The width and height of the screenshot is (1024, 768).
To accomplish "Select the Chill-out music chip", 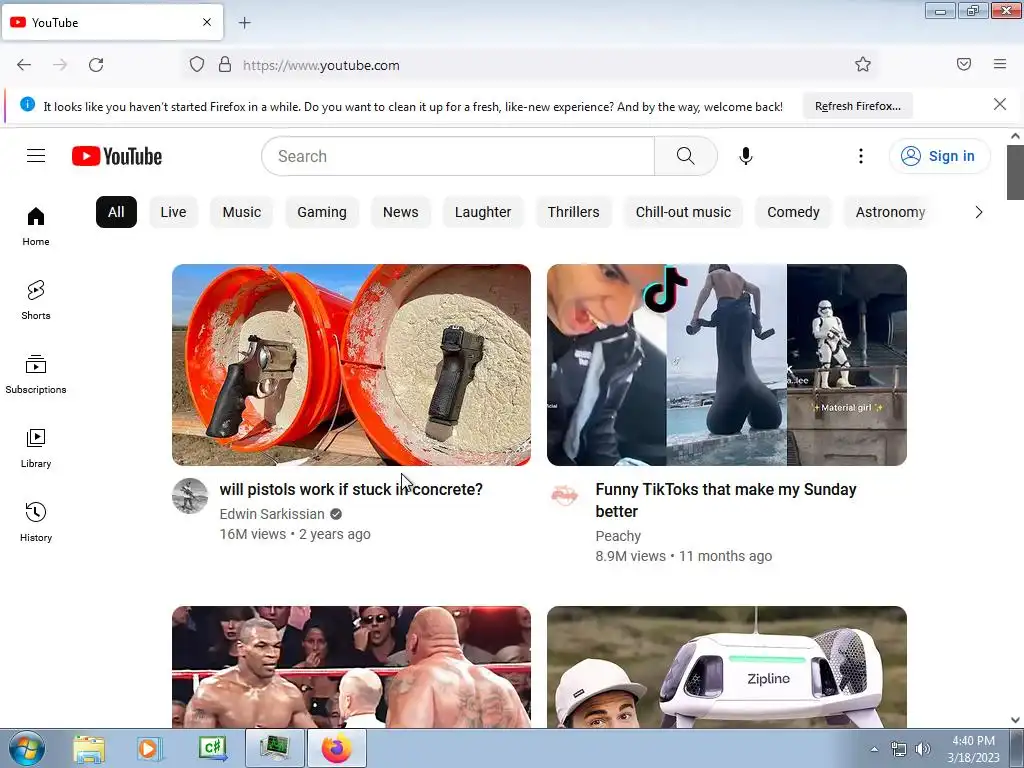I will pos(683,212).
